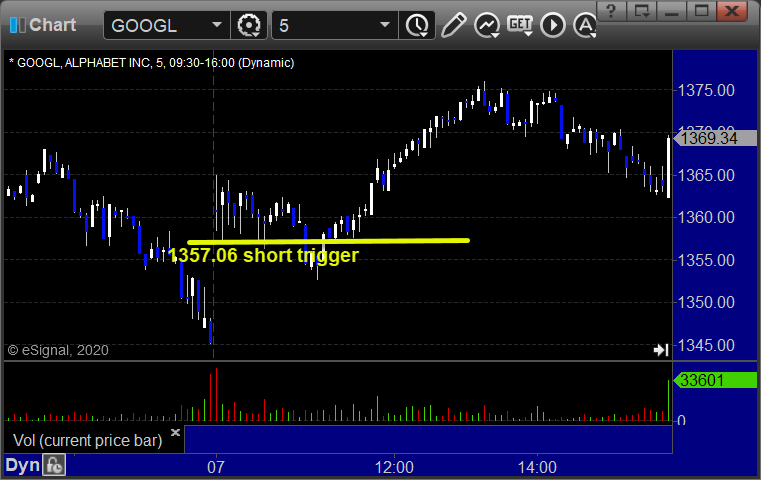
Task: Click the alerts A icon
Action: [x=585, y=25]
